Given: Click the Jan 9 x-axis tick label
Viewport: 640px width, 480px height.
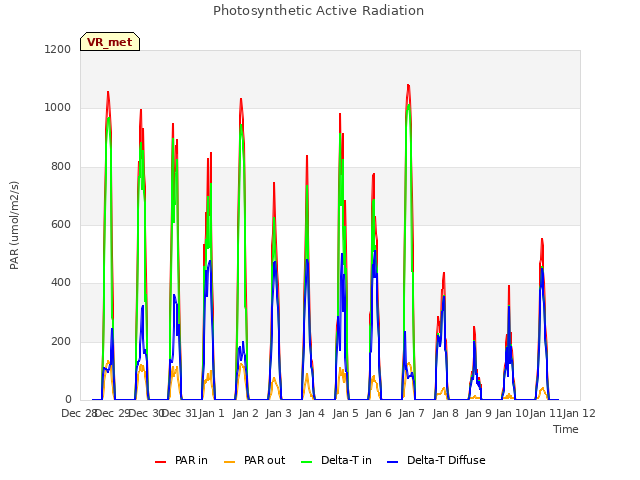Looking at the screenshot, I should (478, 413).
